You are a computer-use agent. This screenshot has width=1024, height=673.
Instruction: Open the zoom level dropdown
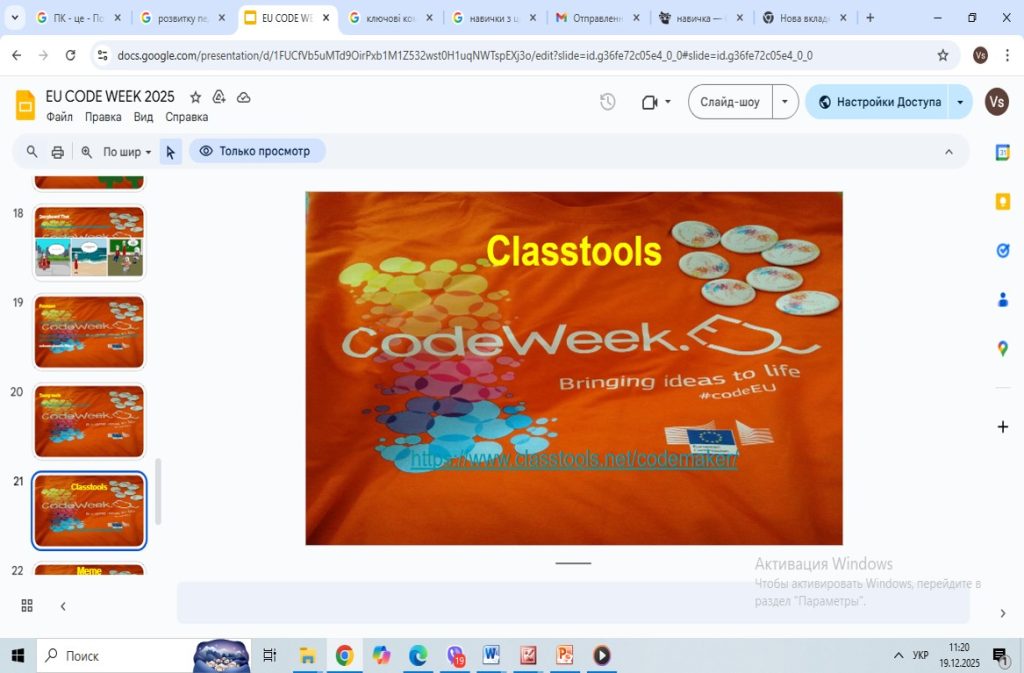tap(128, 152)
